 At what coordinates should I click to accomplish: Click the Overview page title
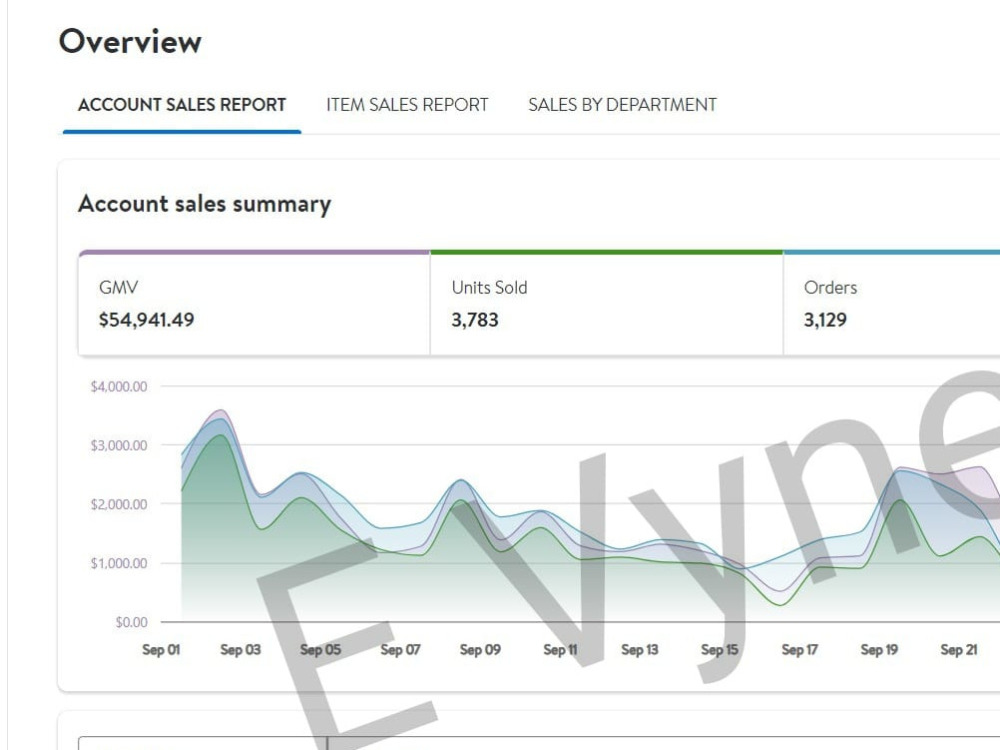point(130,41)
